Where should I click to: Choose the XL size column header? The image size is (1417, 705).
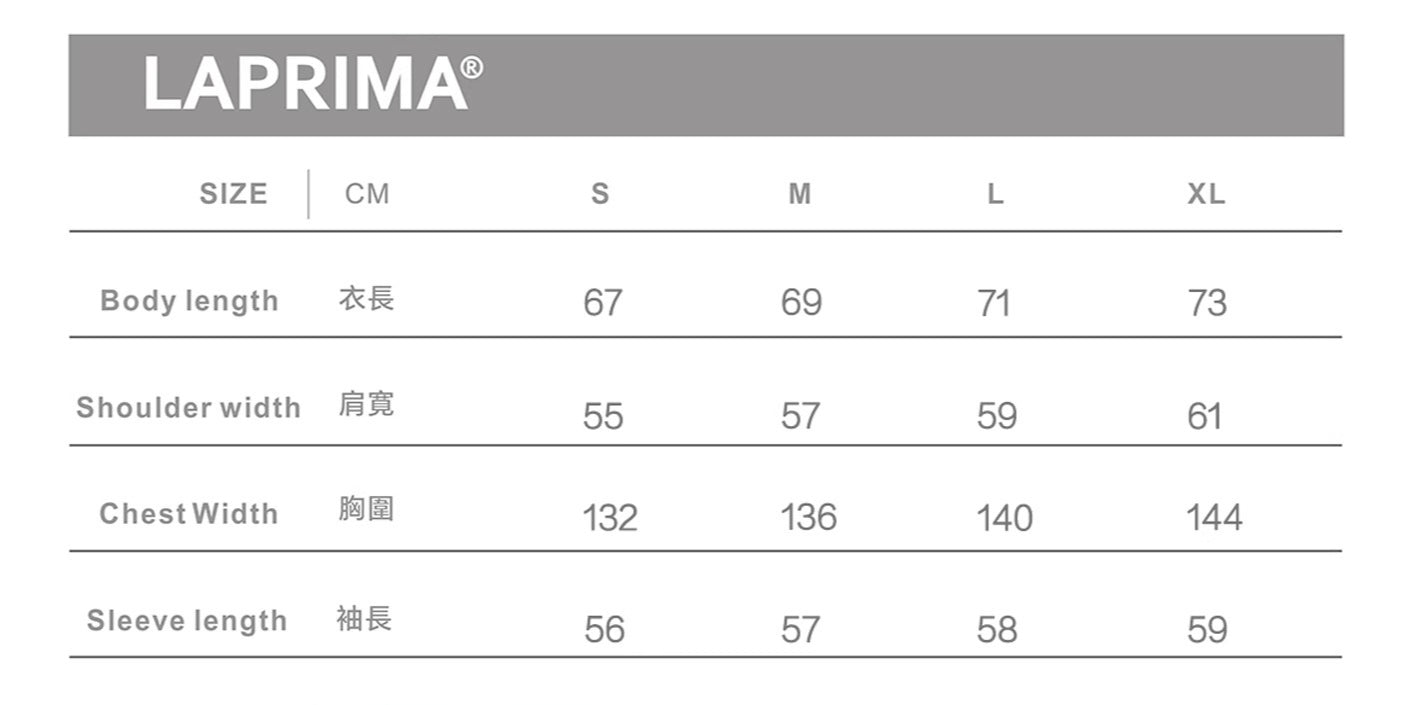pyautogui.click(x=1206, y=194)
